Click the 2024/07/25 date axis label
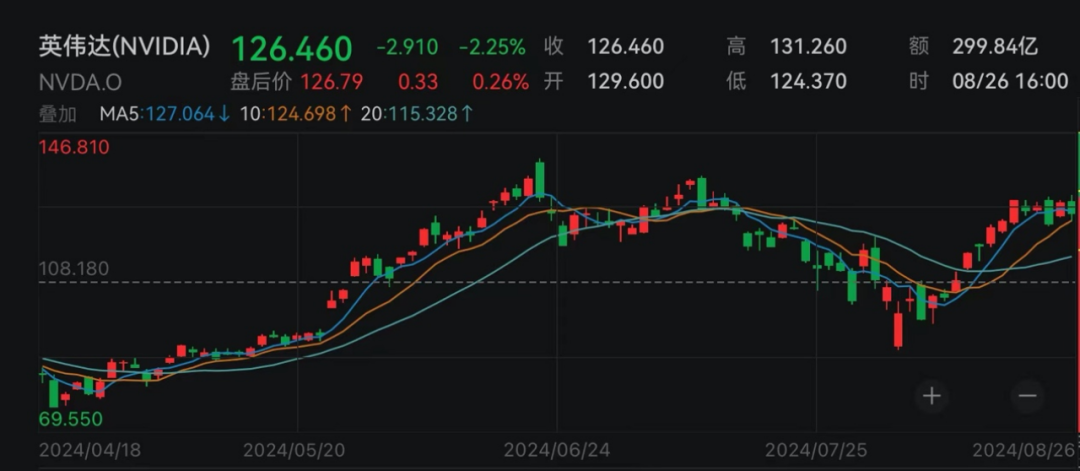 816,450
